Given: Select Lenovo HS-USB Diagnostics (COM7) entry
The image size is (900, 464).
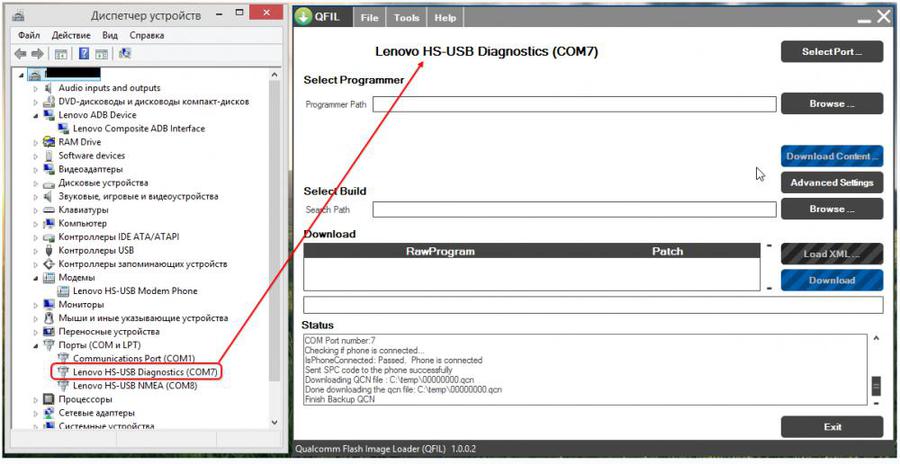Looking at the screenshot, I should pyautogui.click(x=145, y=372).
